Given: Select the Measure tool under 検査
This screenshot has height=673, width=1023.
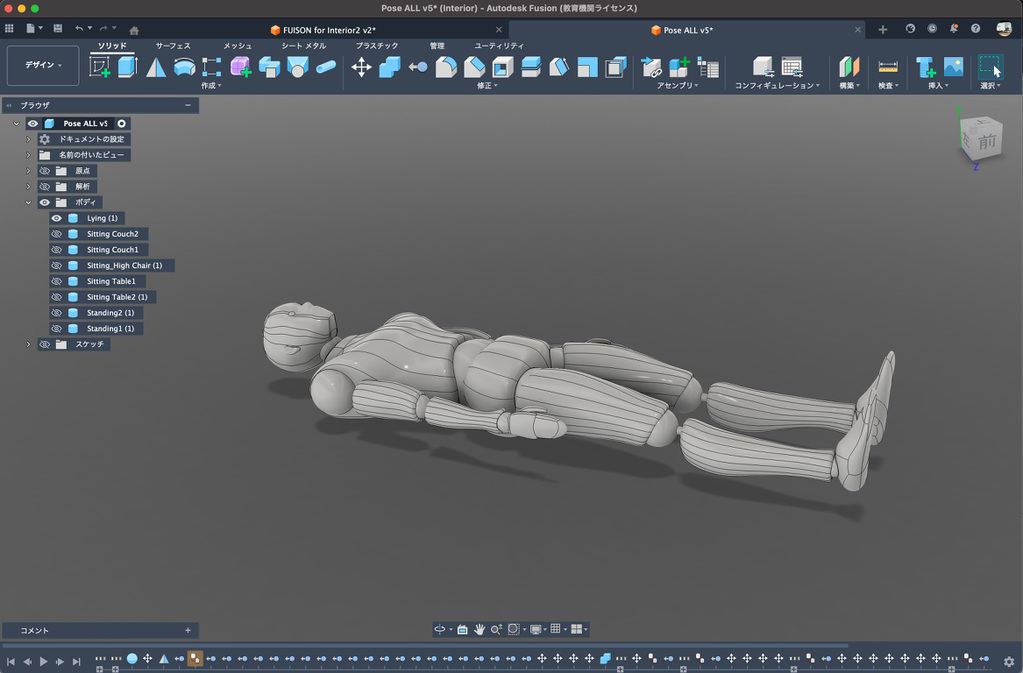Looking at the screenshot, I should coord(887,67).
